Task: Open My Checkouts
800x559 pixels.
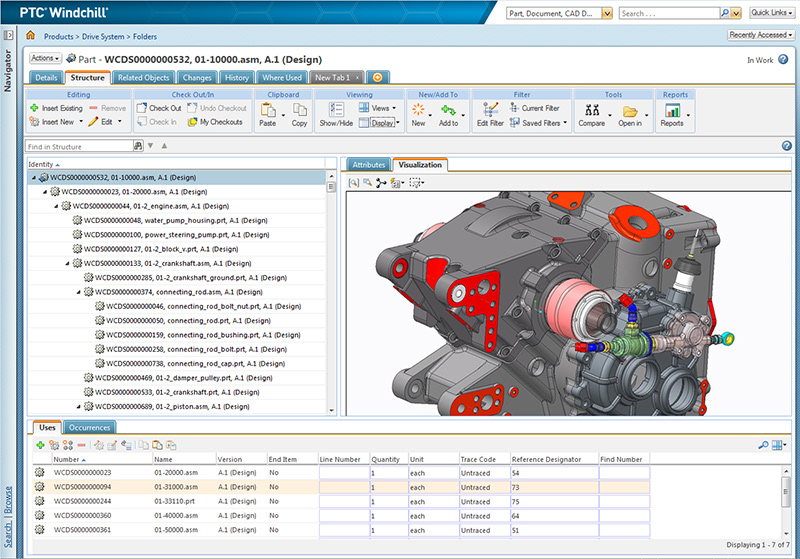Action: pos(215,122)
